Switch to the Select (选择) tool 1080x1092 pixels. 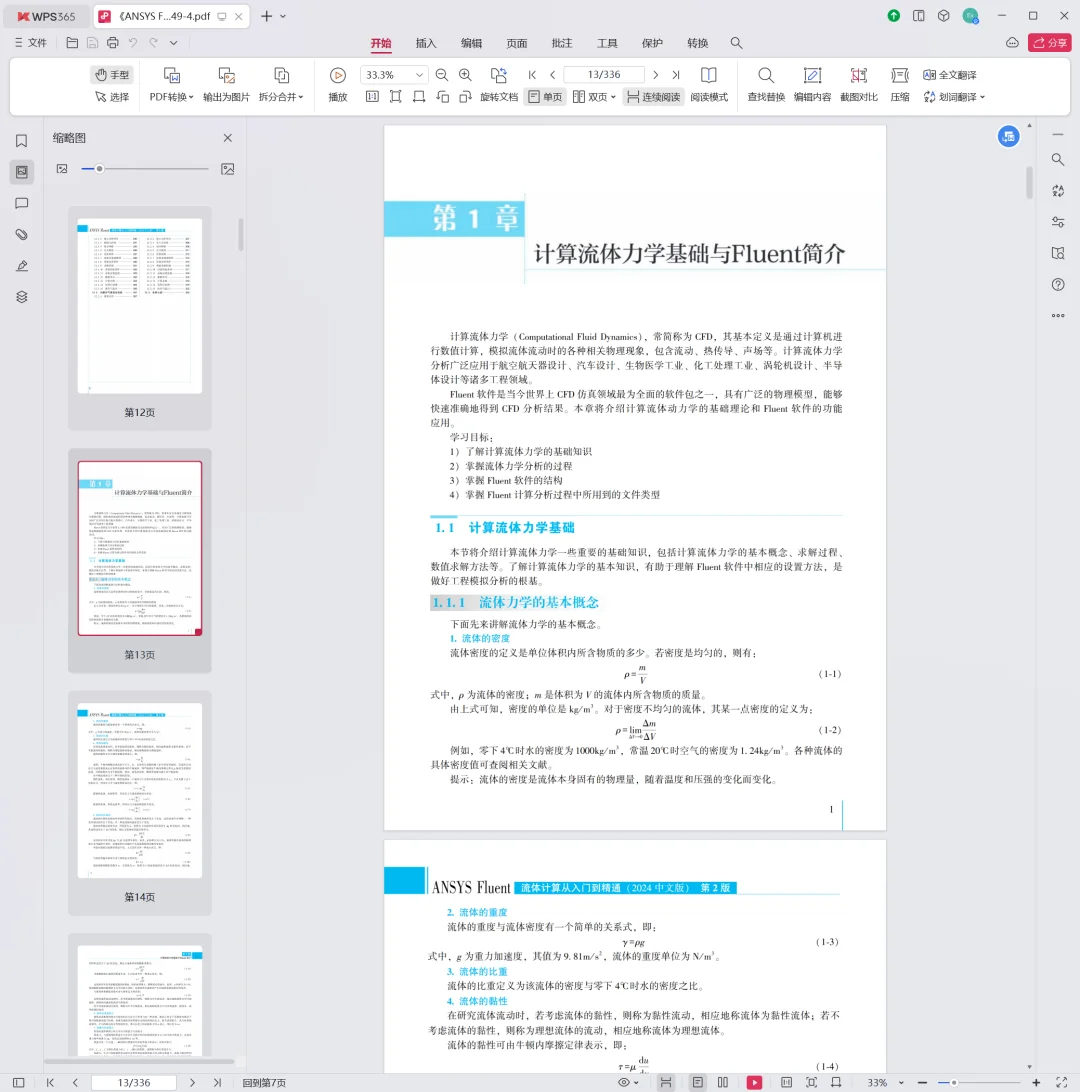[x=112, y=97]
